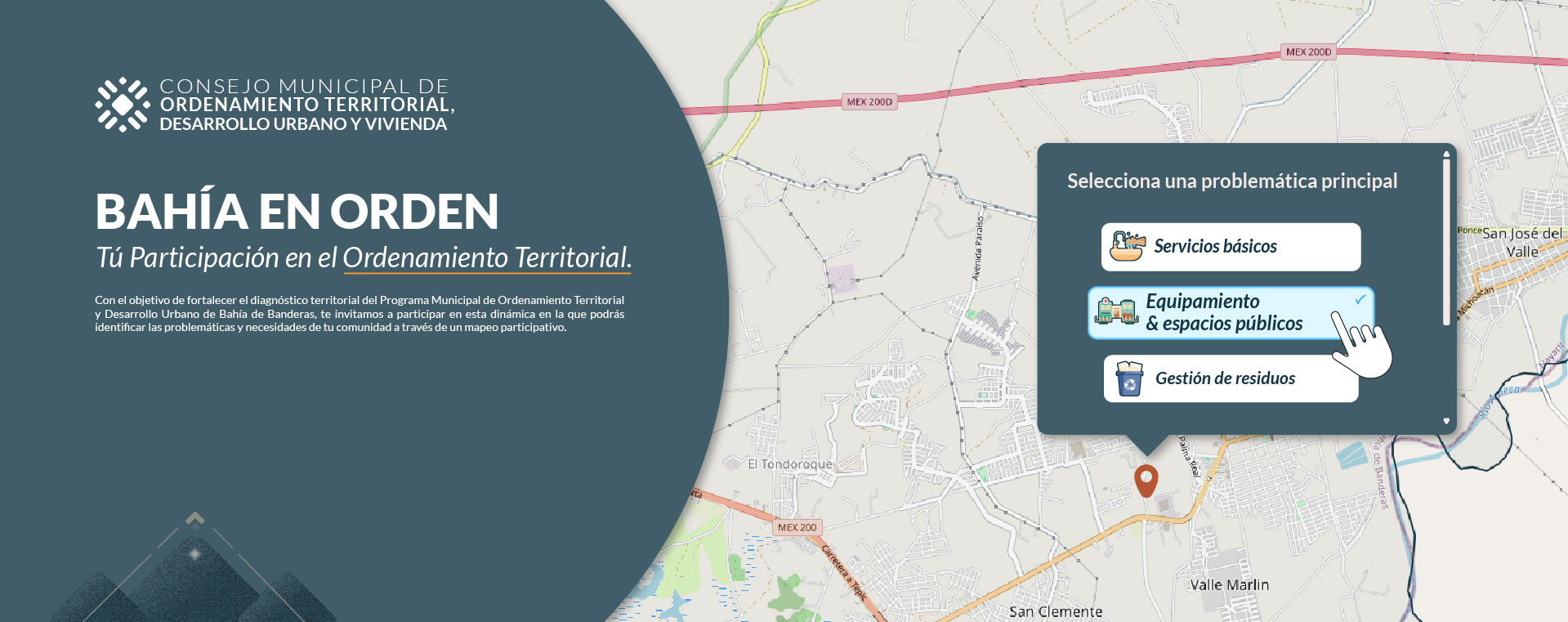Choose Equipamiento & espacios públicos
1568x622 pixels.
click(1231, 312)
